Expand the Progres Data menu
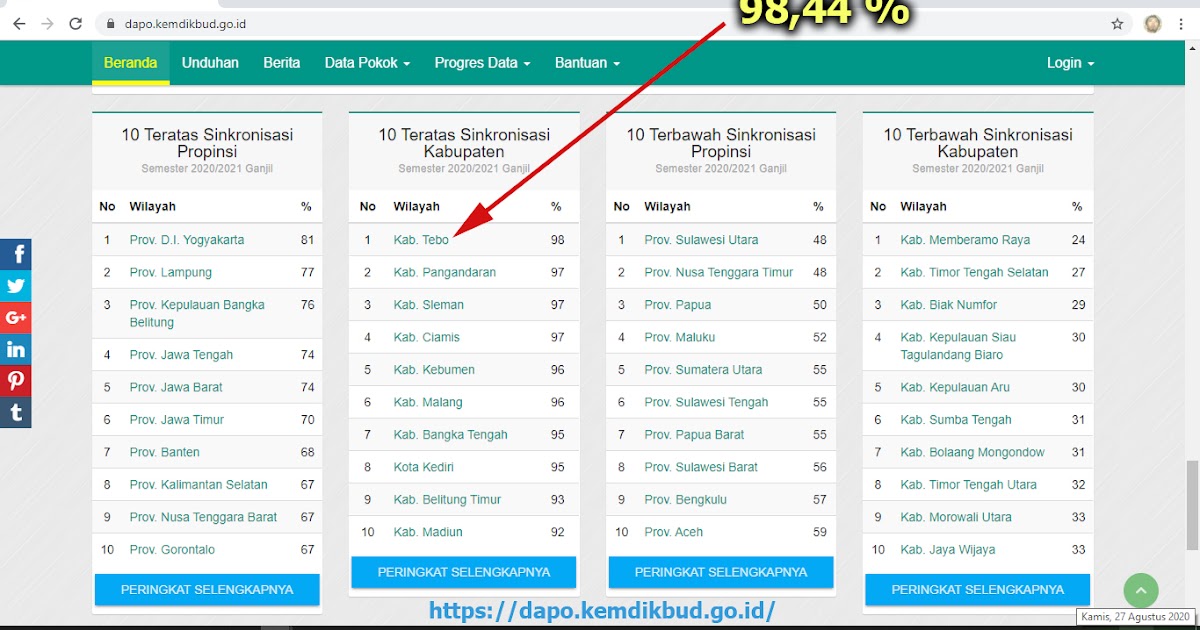 coord(482,62)
